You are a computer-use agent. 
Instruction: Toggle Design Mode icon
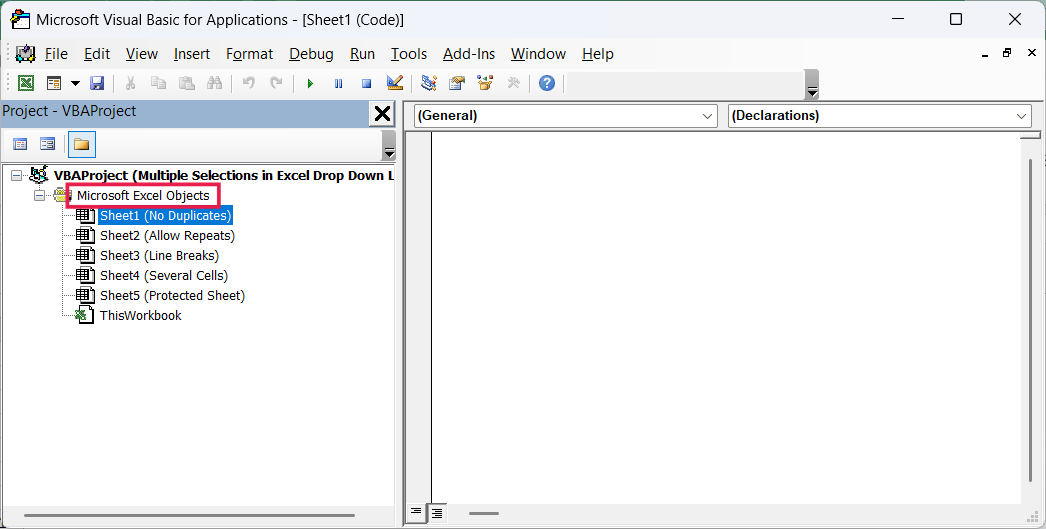pos(395,83)
